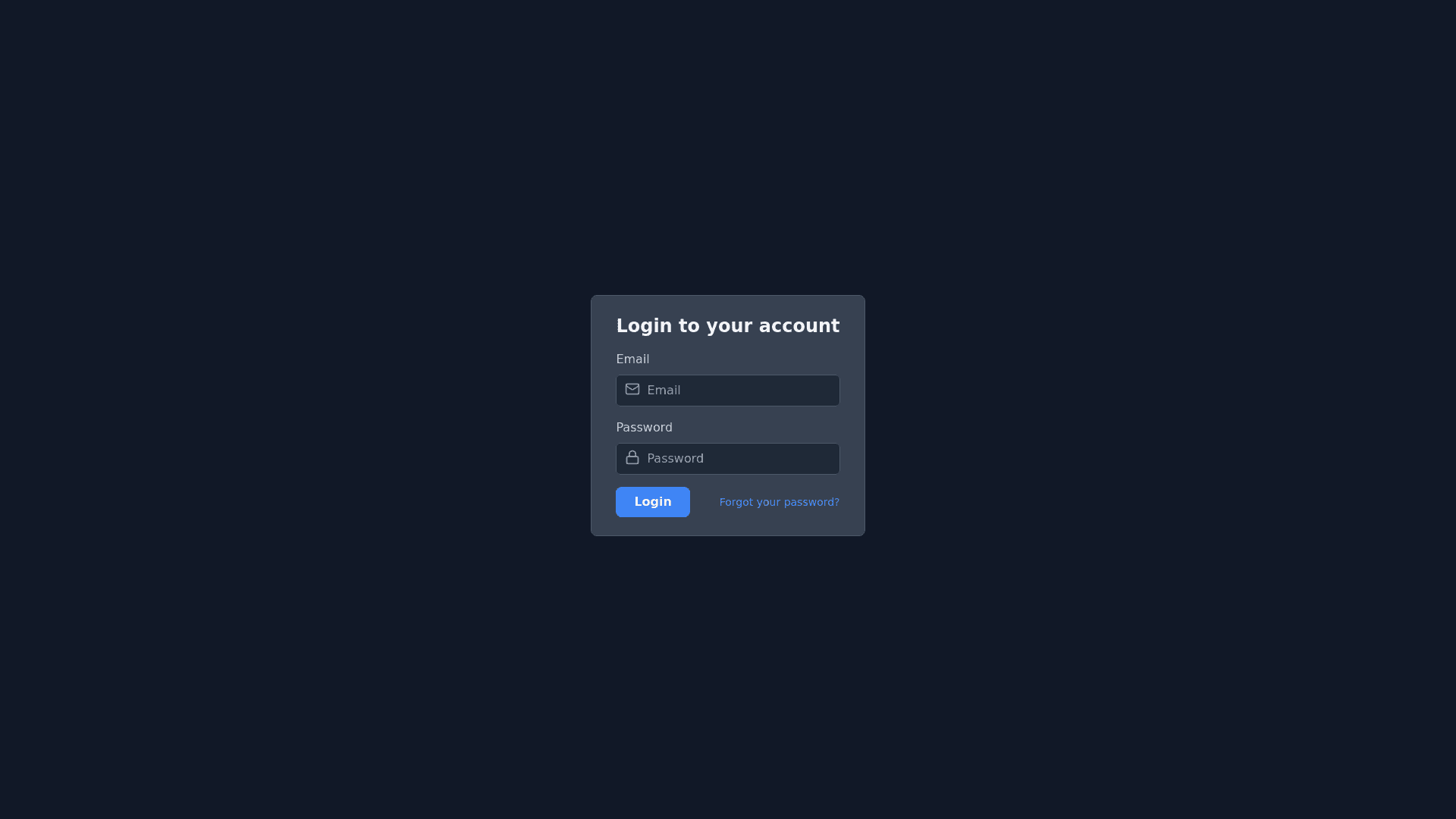Click the word 'Forgot' in the reset link
1456x819 pixels.
tap(736, 502)
